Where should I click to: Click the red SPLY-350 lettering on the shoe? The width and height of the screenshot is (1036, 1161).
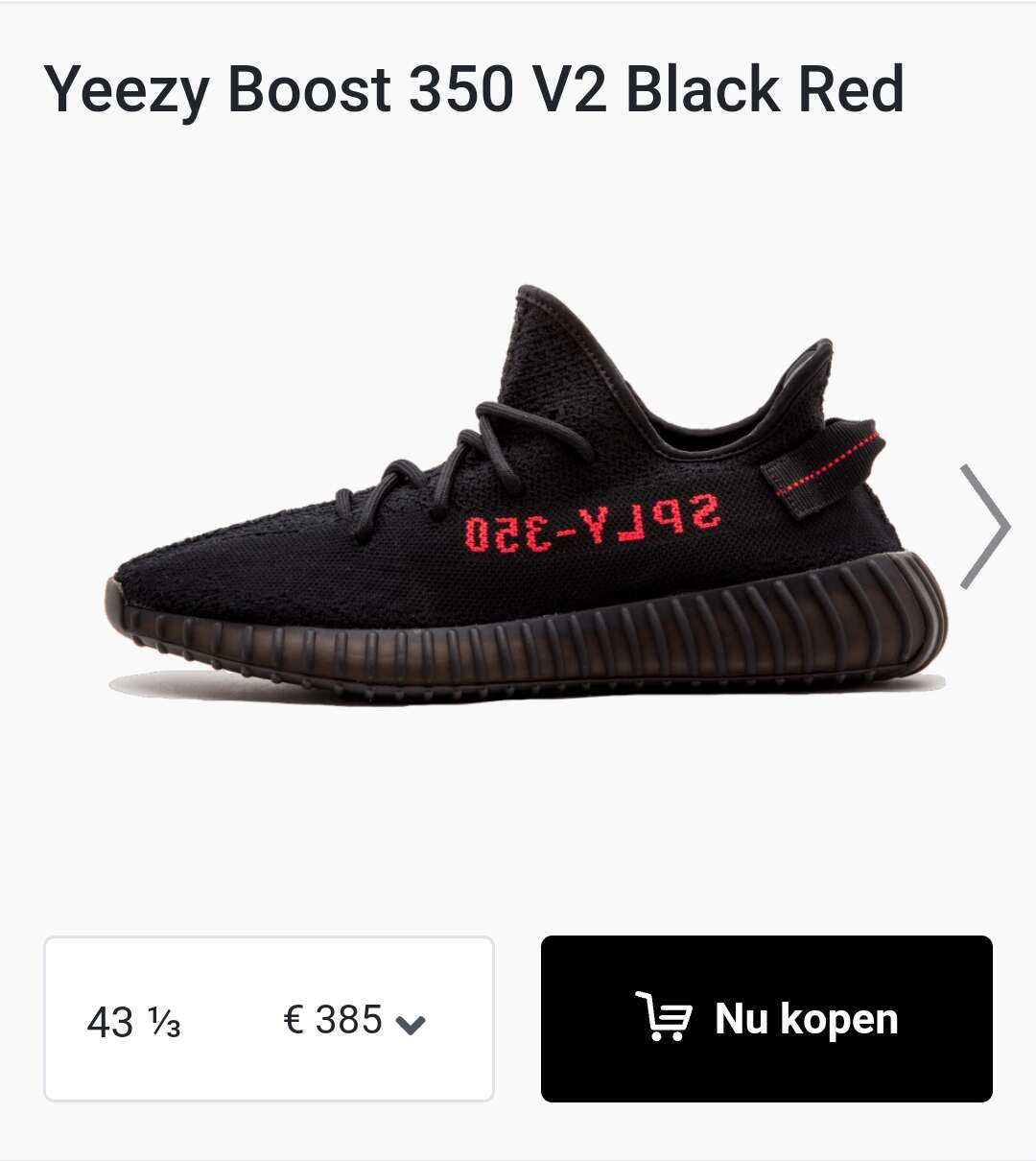592,523
